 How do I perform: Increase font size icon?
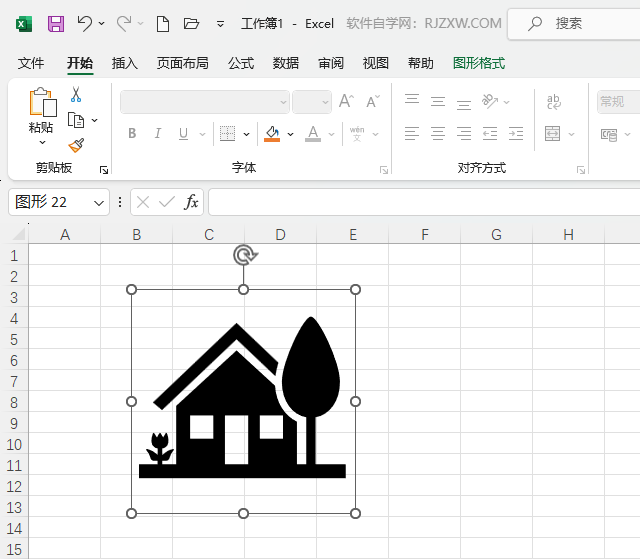coord(347,101)
